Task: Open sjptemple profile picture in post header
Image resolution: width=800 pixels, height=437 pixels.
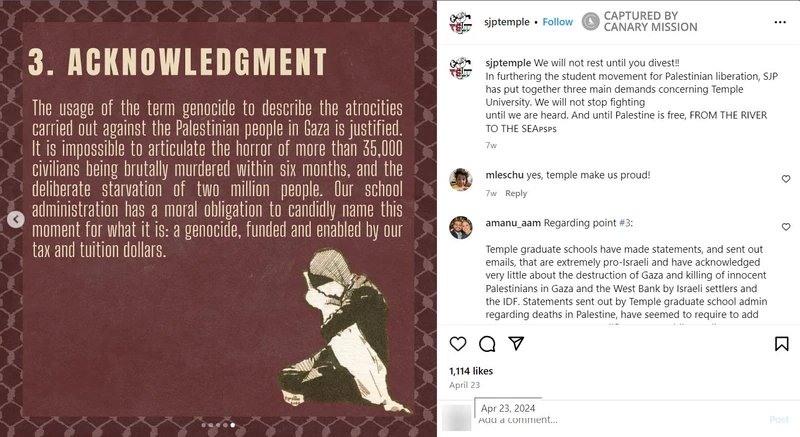Action: tap(460, 22)
